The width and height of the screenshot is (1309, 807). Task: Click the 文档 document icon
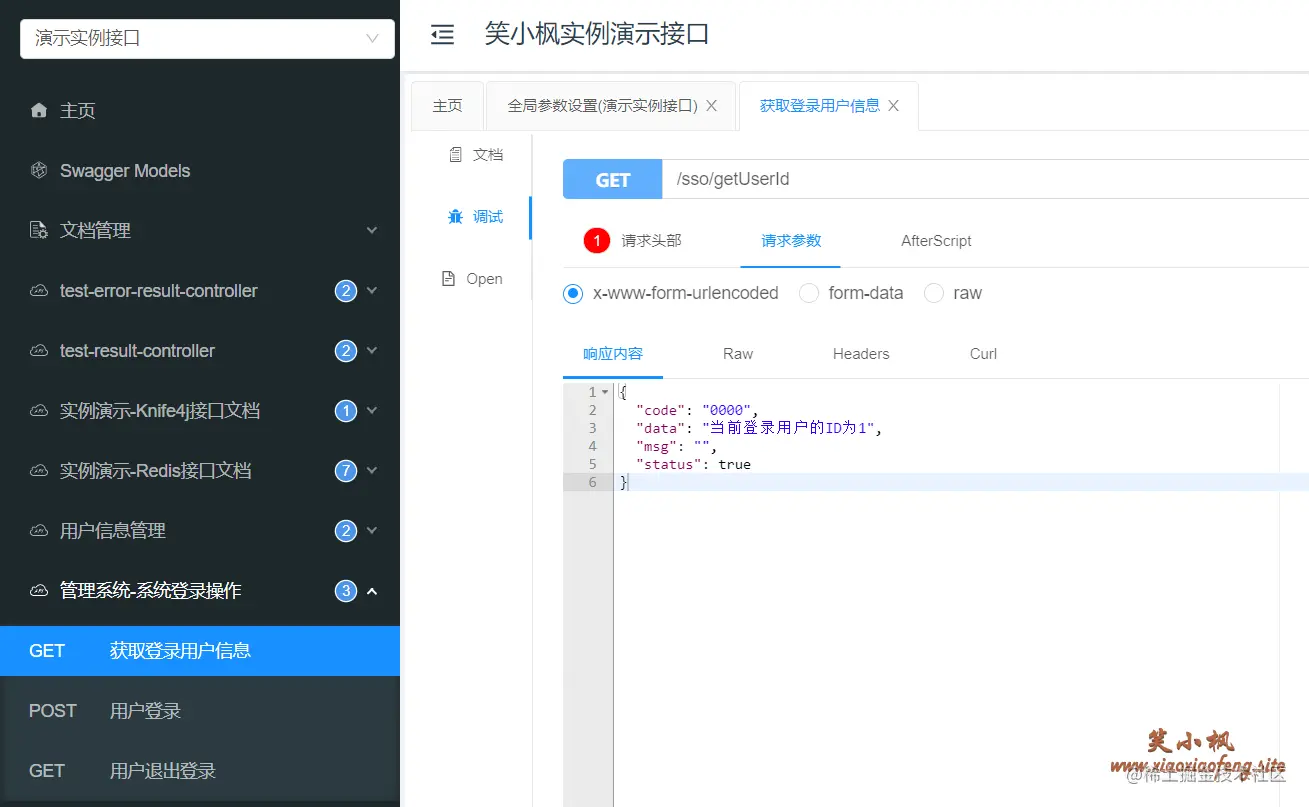tap(456, 155)
